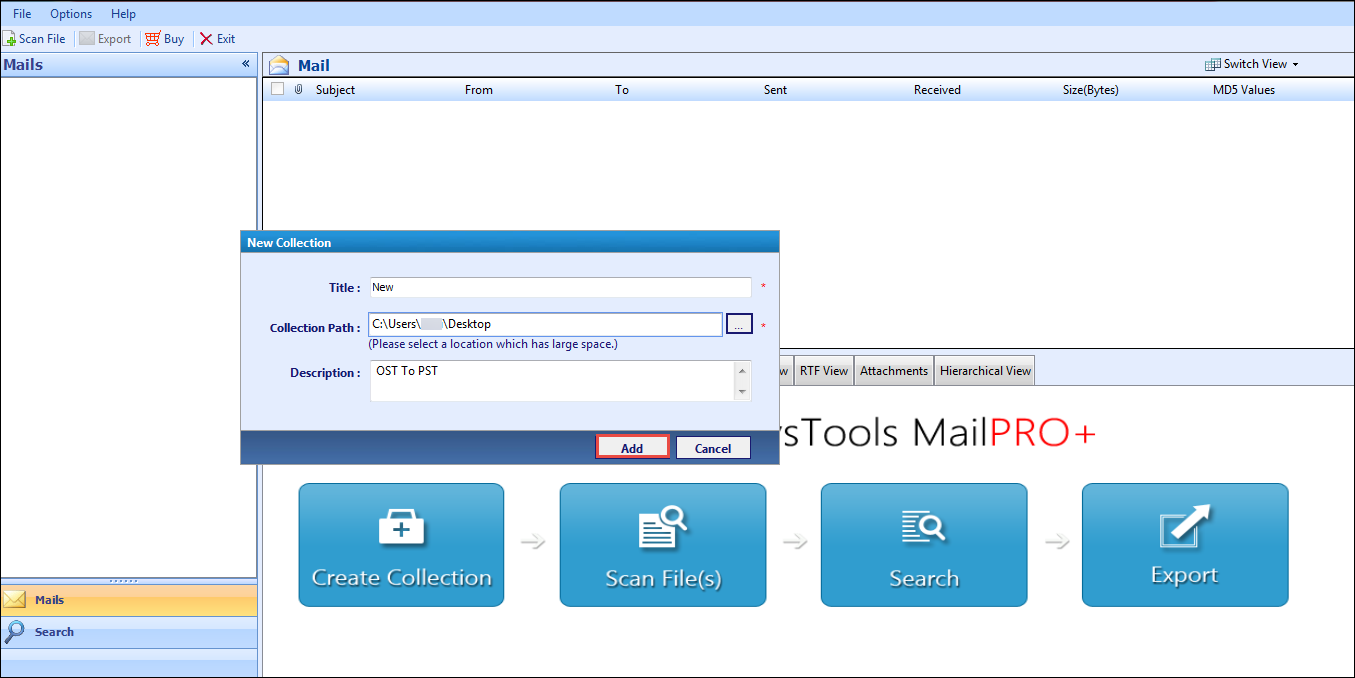Click the Export tile with arrow
Viewport: 1355px width, 678px height.
click(1185, 545)
